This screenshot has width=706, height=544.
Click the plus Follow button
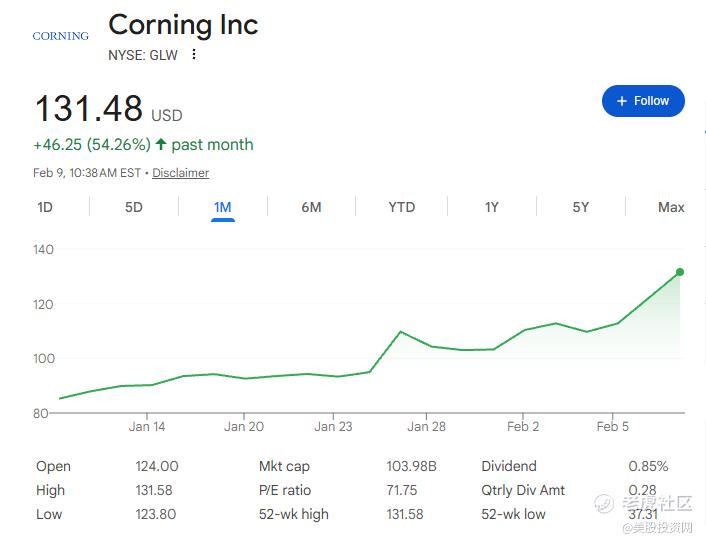coord(643,101)
